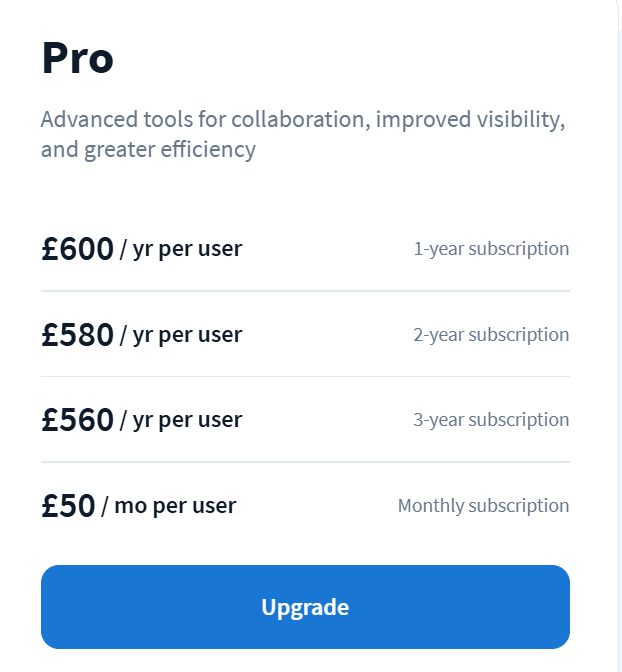Select the 1-year subscription label

click(491, 249)
